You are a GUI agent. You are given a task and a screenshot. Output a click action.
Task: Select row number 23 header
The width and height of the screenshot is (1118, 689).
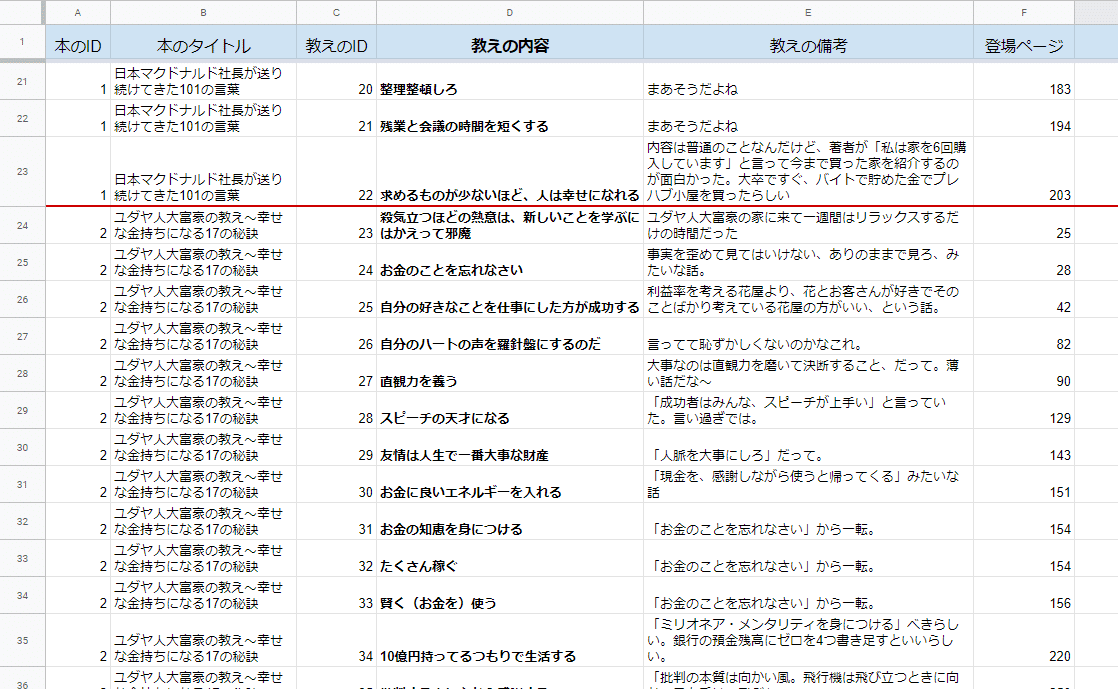[22, 171]
